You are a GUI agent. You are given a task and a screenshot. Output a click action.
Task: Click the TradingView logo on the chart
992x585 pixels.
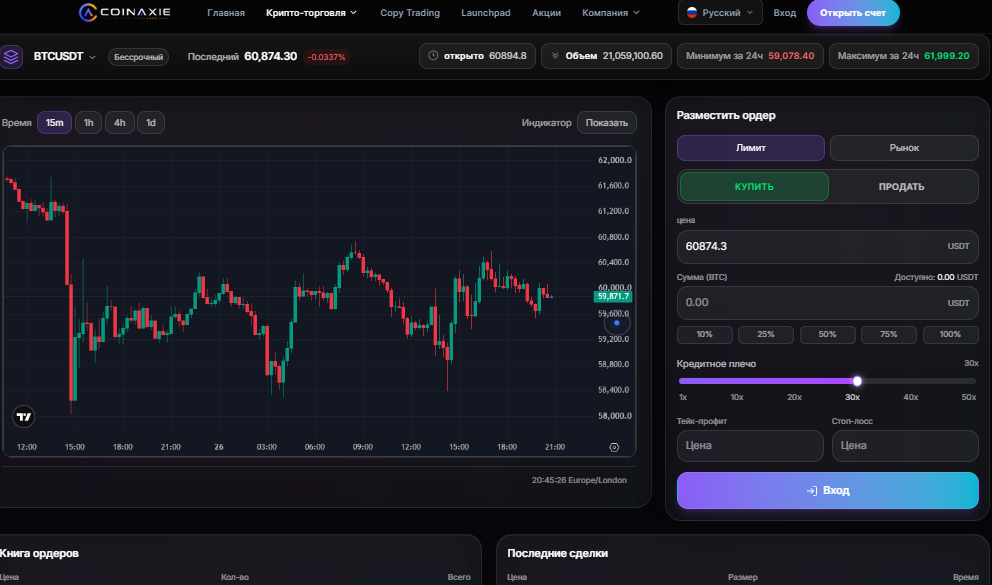pyautogui.click(x=24, y=417)
